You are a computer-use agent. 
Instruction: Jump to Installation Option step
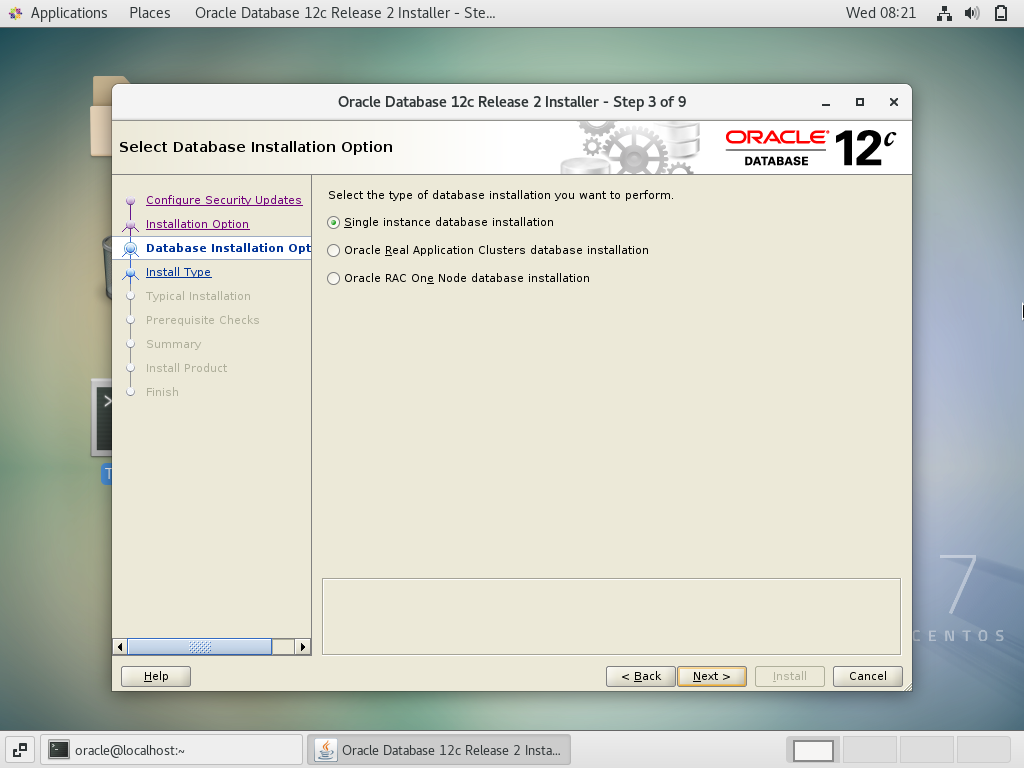(x=197, y=224)
